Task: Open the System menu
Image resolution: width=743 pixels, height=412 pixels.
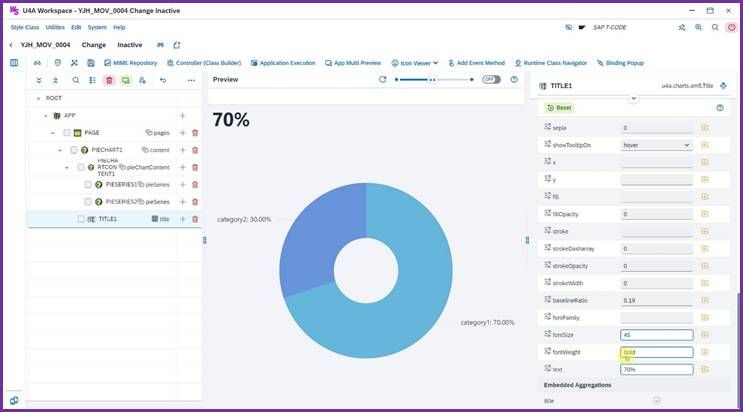Action: (97, 27)
